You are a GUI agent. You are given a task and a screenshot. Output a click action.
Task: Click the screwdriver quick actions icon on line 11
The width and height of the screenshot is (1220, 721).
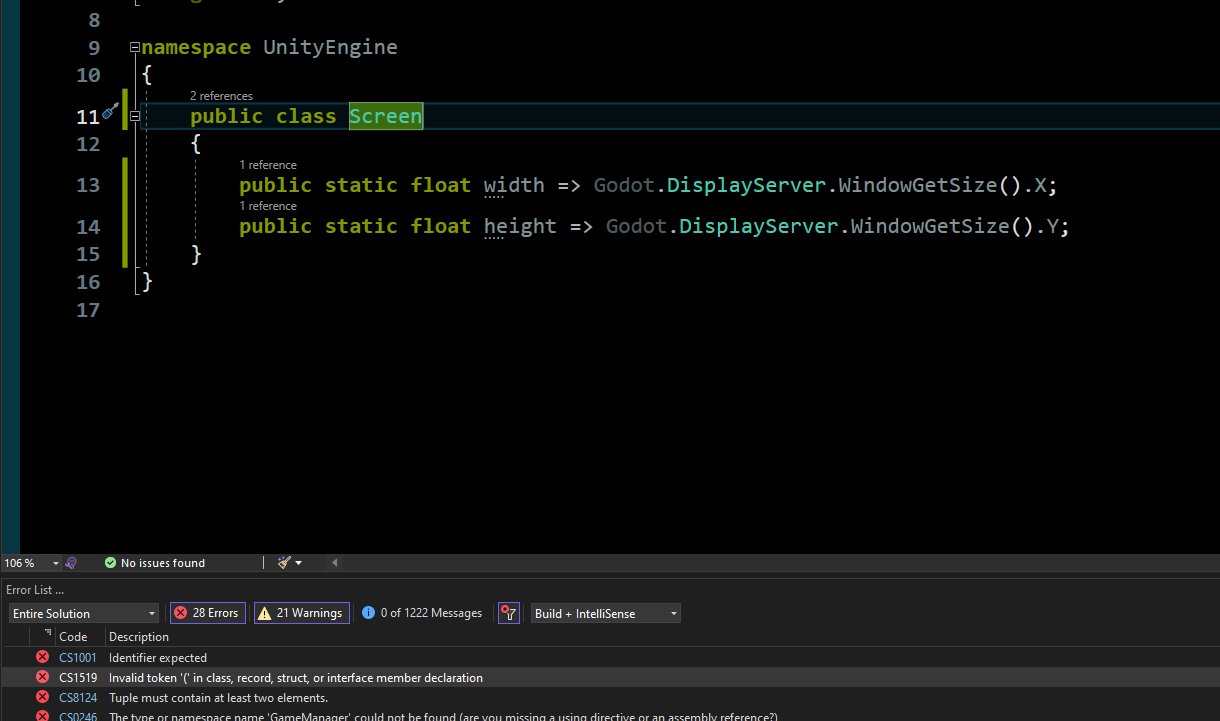click(110, 112)
